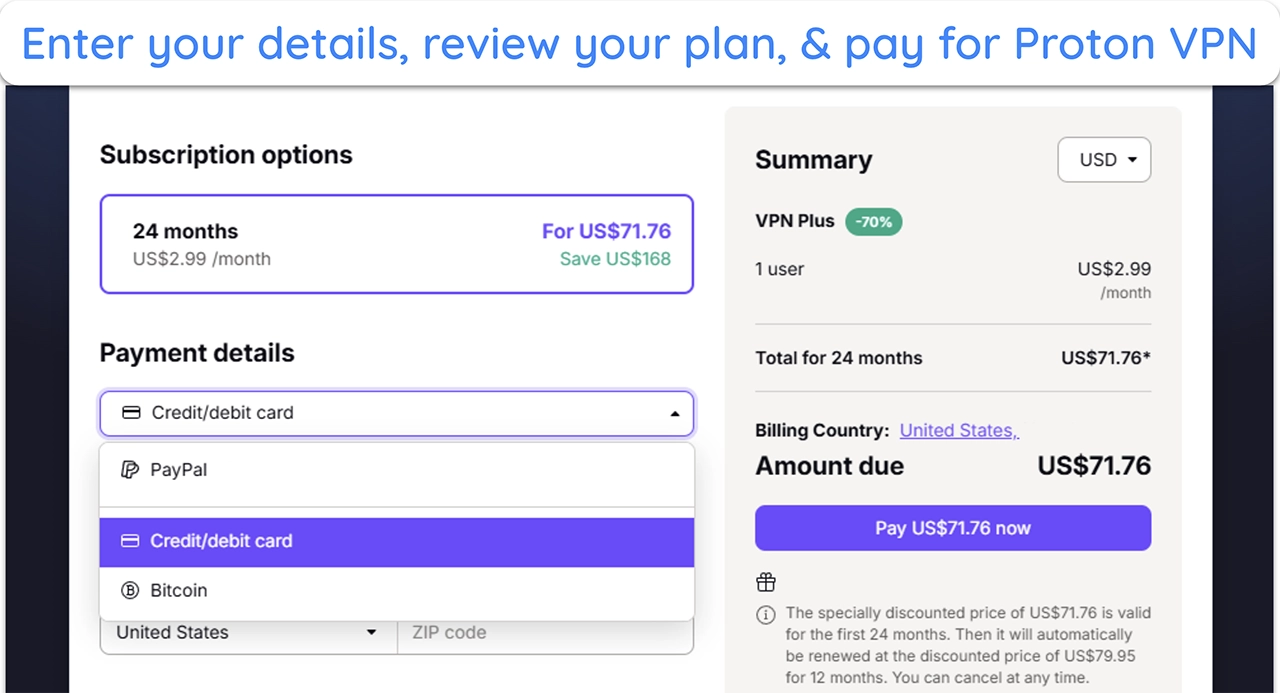Click the Bitcoin symbol icon
The height and width of the screenshot is (693, 1280).
pyautogui.click(x=130, y=591)
